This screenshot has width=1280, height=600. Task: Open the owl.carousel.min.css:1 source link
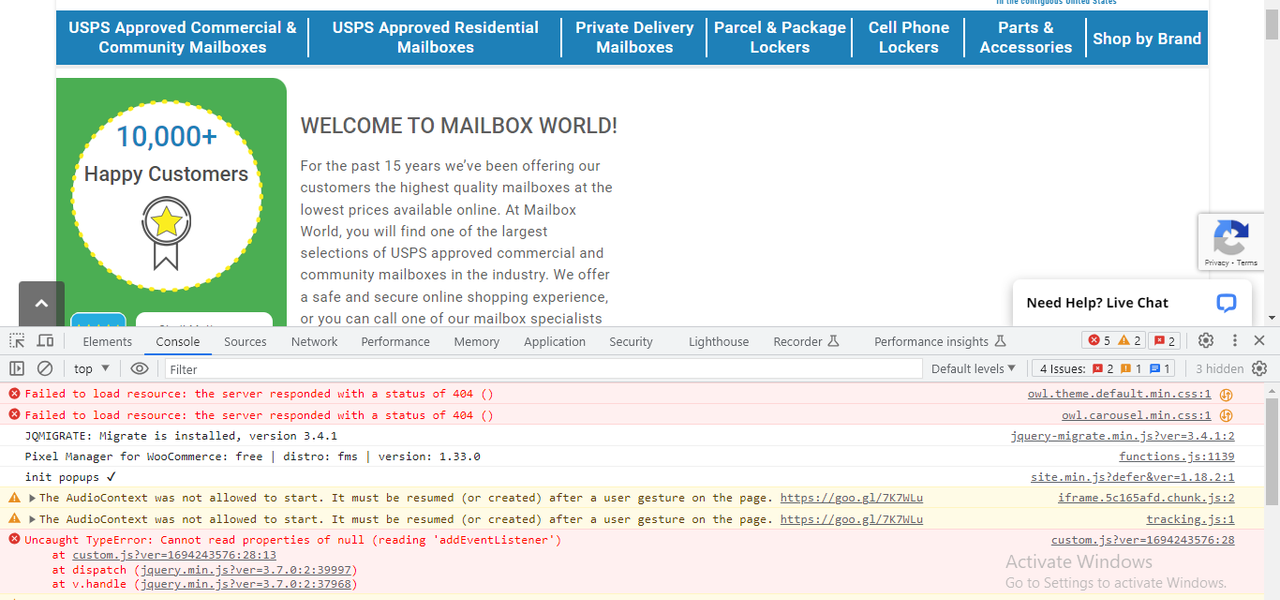pos(1136,415)
